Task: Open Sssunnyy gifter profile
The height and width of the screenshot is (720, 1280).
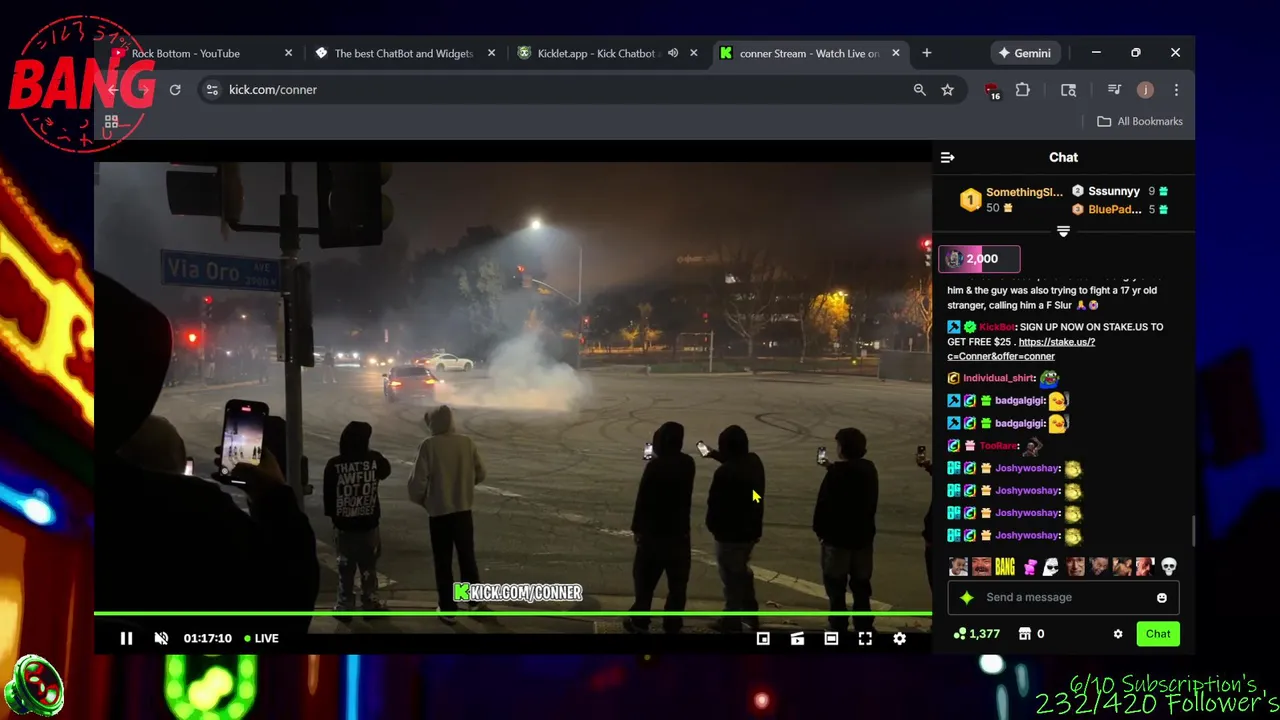Action: pyautogui.click(x=1114, y=191)
